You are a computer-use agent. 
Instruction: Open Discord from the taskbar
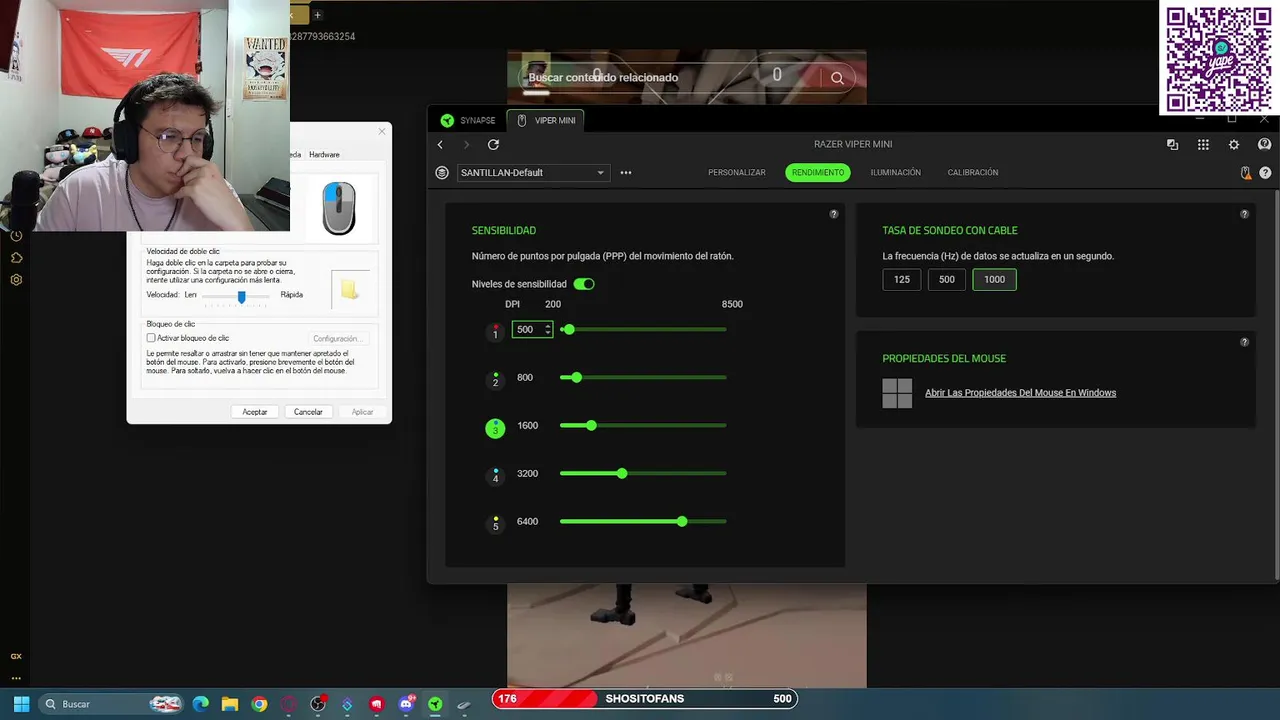click(x=406, y=704)
